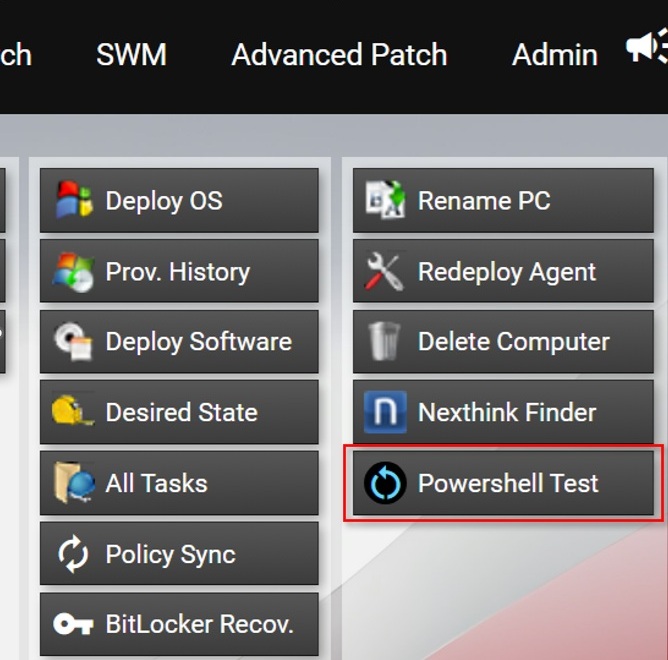The image size is (668, 660).
Task: Click the Delete Computer trash can icon
Action: pos(384,341)
